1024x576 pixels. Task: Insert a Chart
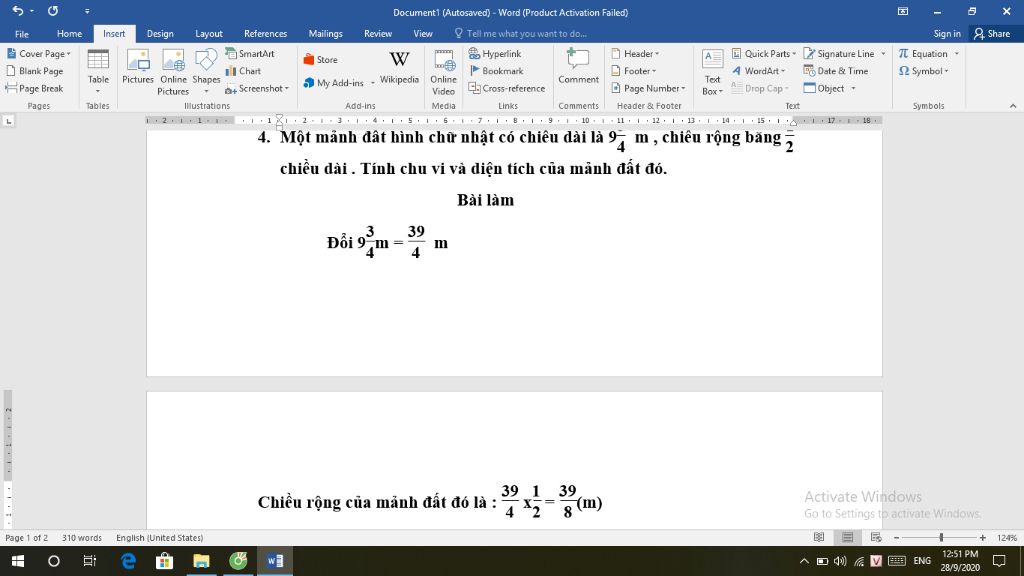pyautogui.click(x=244, y=71)
